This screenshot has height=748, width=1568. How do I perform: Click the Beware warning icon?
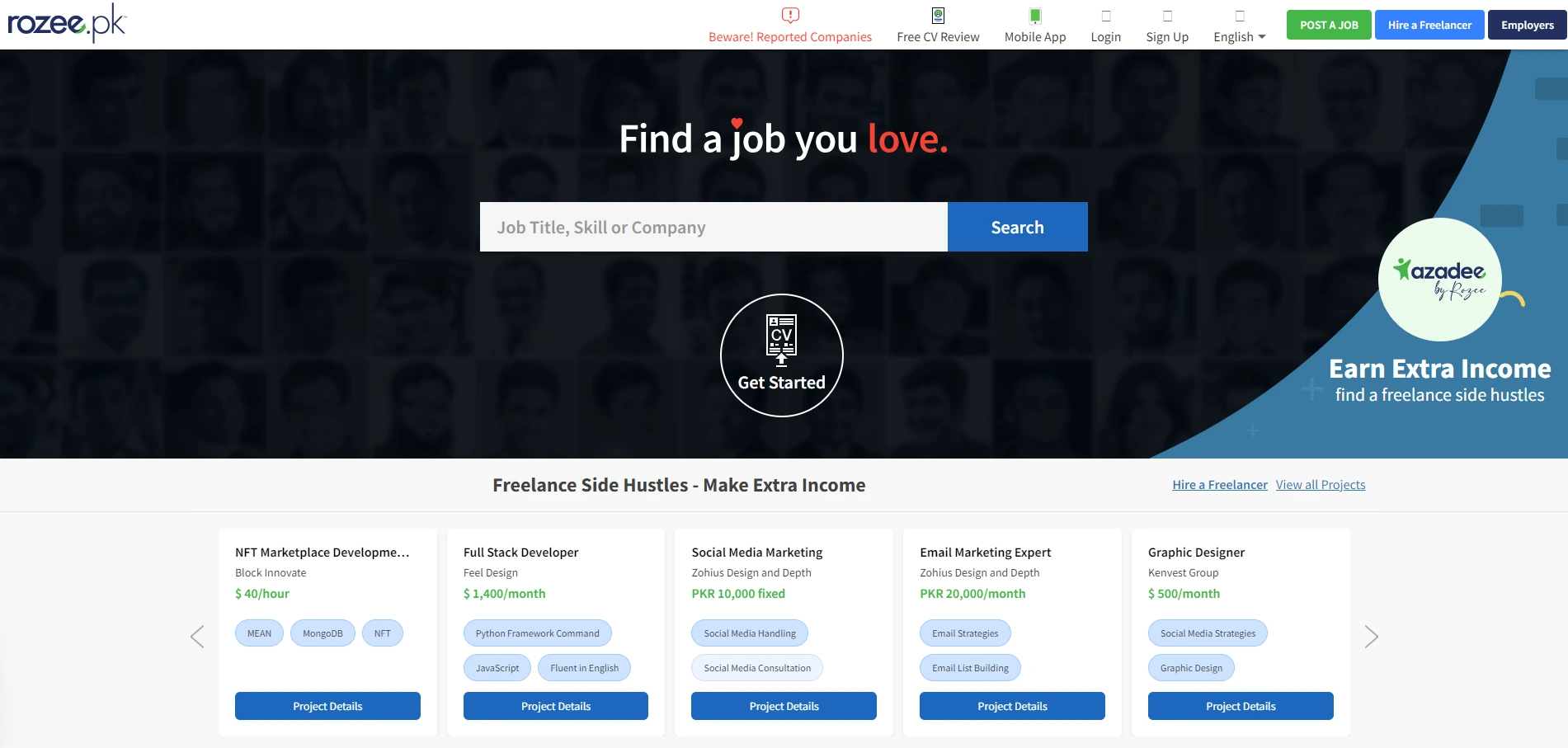point(790,15)
